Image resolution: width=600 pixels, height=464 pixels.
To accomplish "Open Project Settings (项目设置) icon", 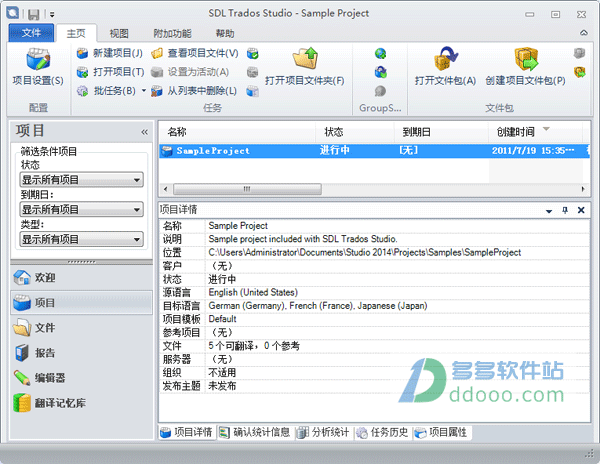I will [38, 59].
